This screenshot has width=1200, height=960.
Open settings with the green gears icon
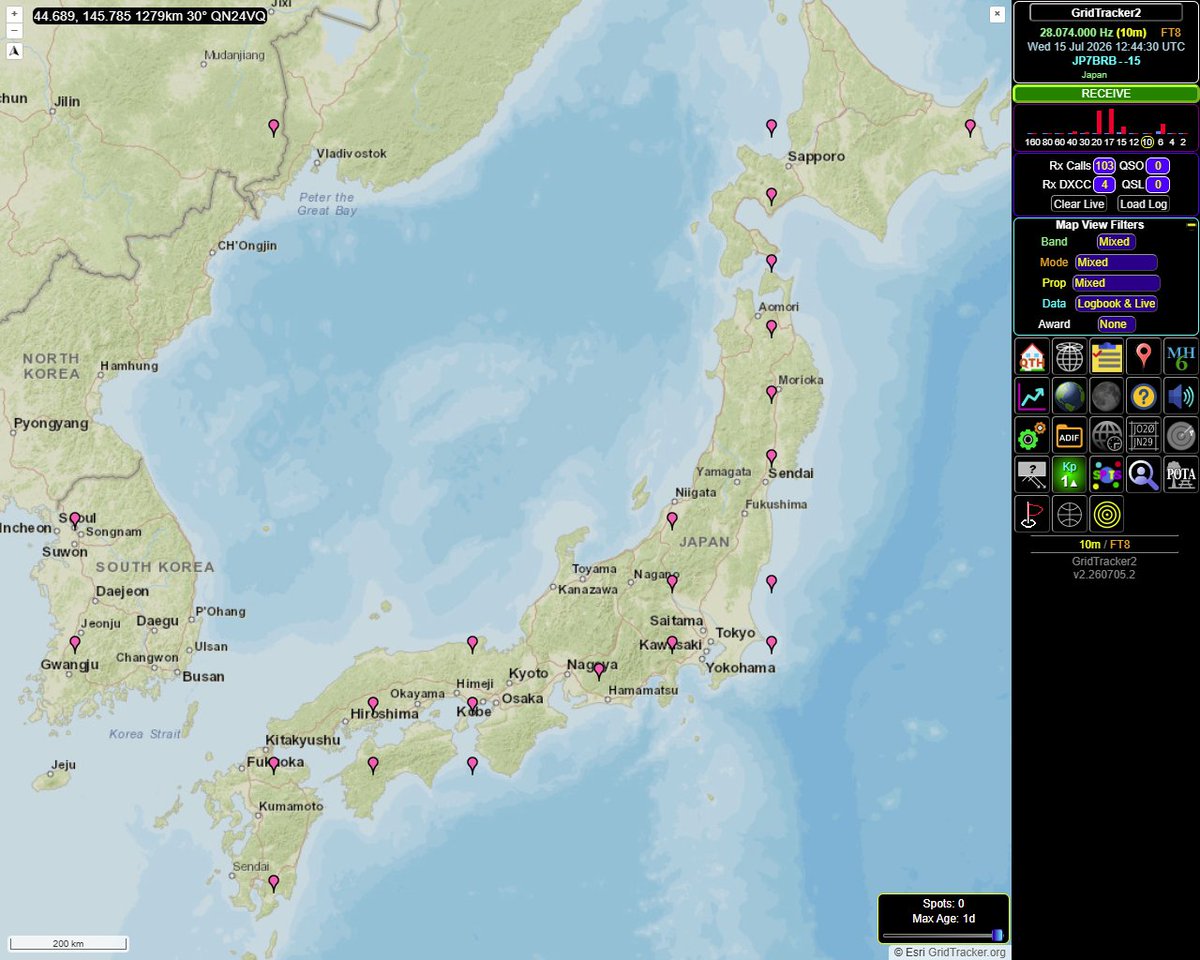tap(1031, 435)
